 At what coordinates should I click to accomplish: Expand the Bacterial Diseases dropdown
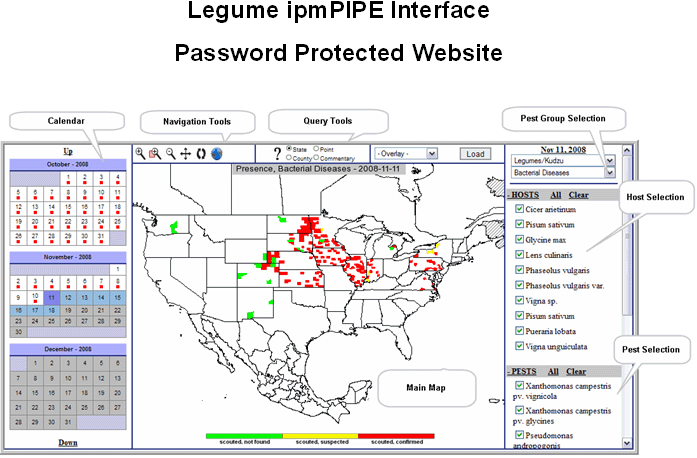[609, 172]
